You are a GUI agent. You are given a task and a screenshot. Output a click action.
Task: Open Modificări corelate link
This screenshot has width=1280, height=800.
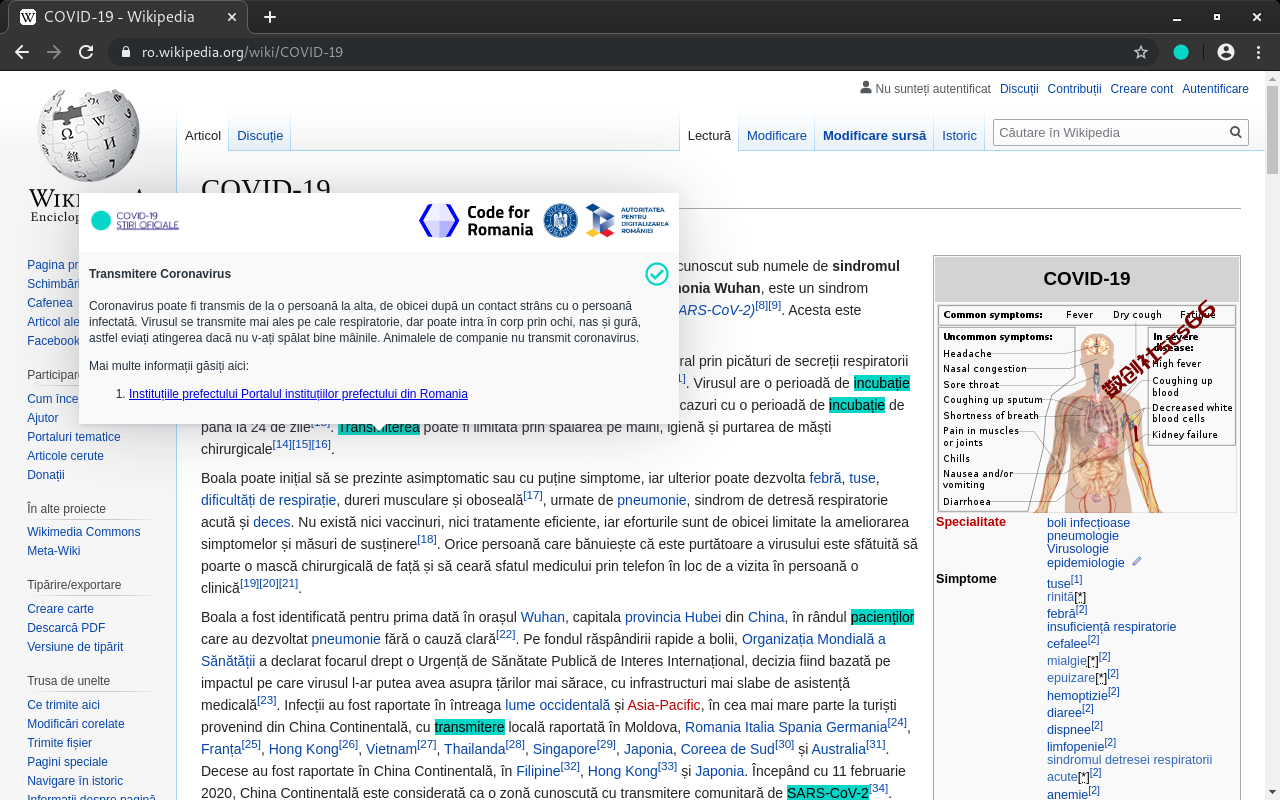[76, 724]
